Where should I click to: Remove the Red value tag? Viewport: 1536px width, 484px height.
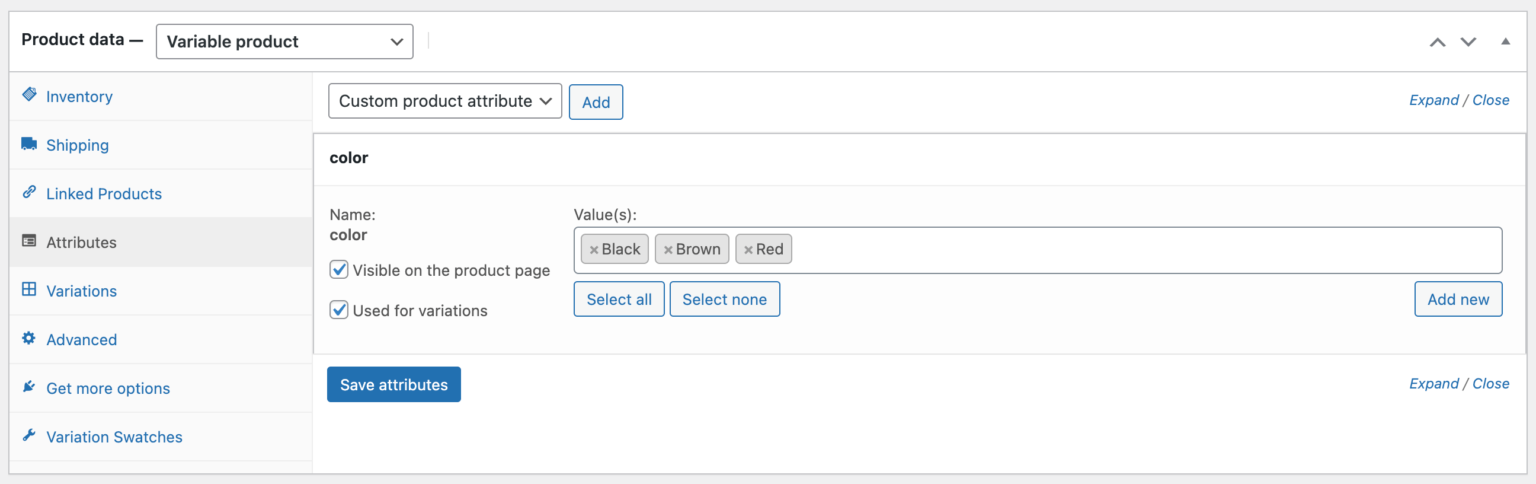click(x=748, y=250)
